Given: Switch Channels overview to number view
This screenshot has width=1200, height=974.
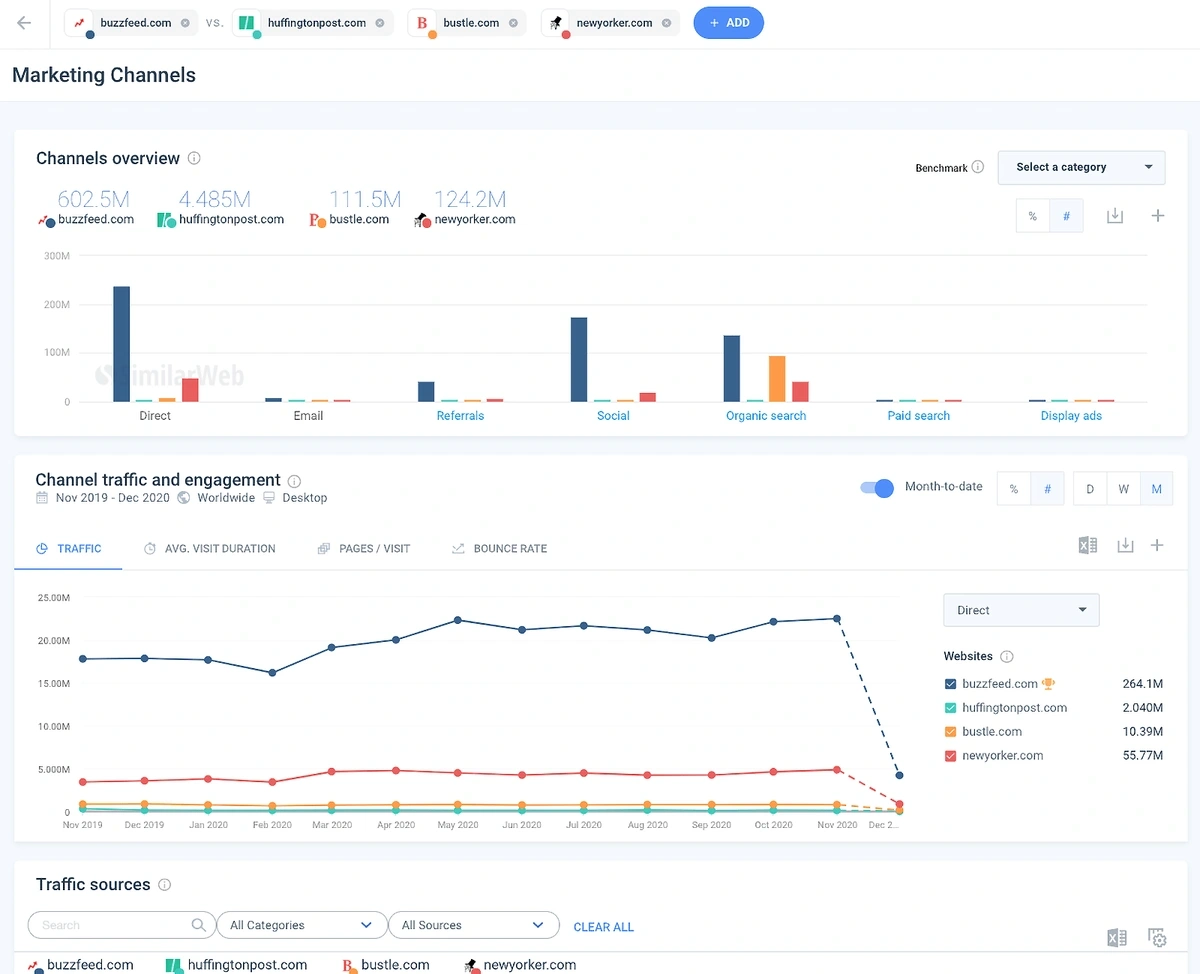Looking at the screenshot, I should (1066, 216).
